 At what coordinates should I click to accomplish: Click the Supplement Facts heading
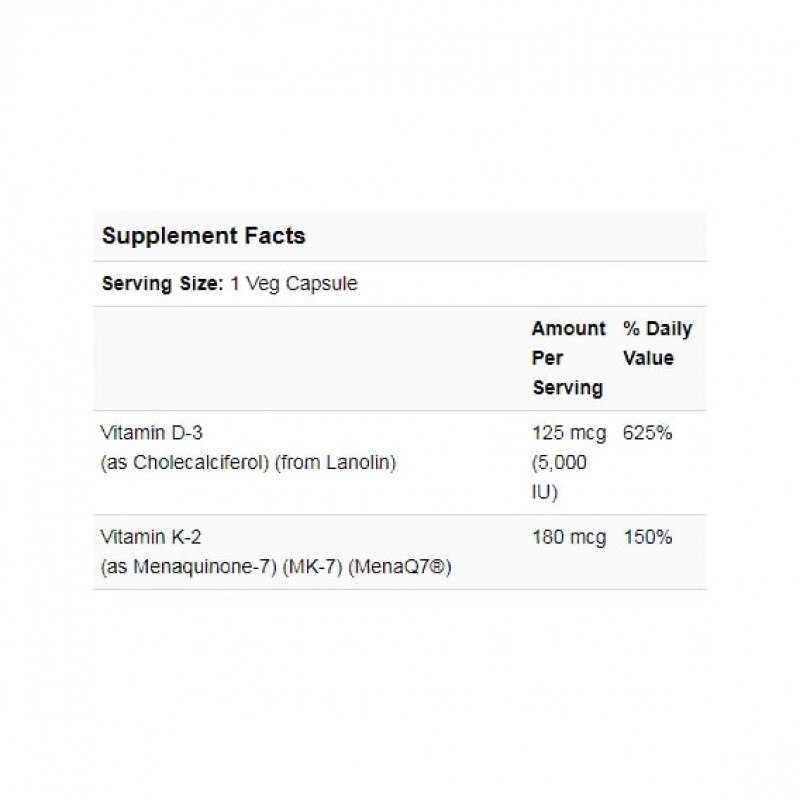[204, 237]
